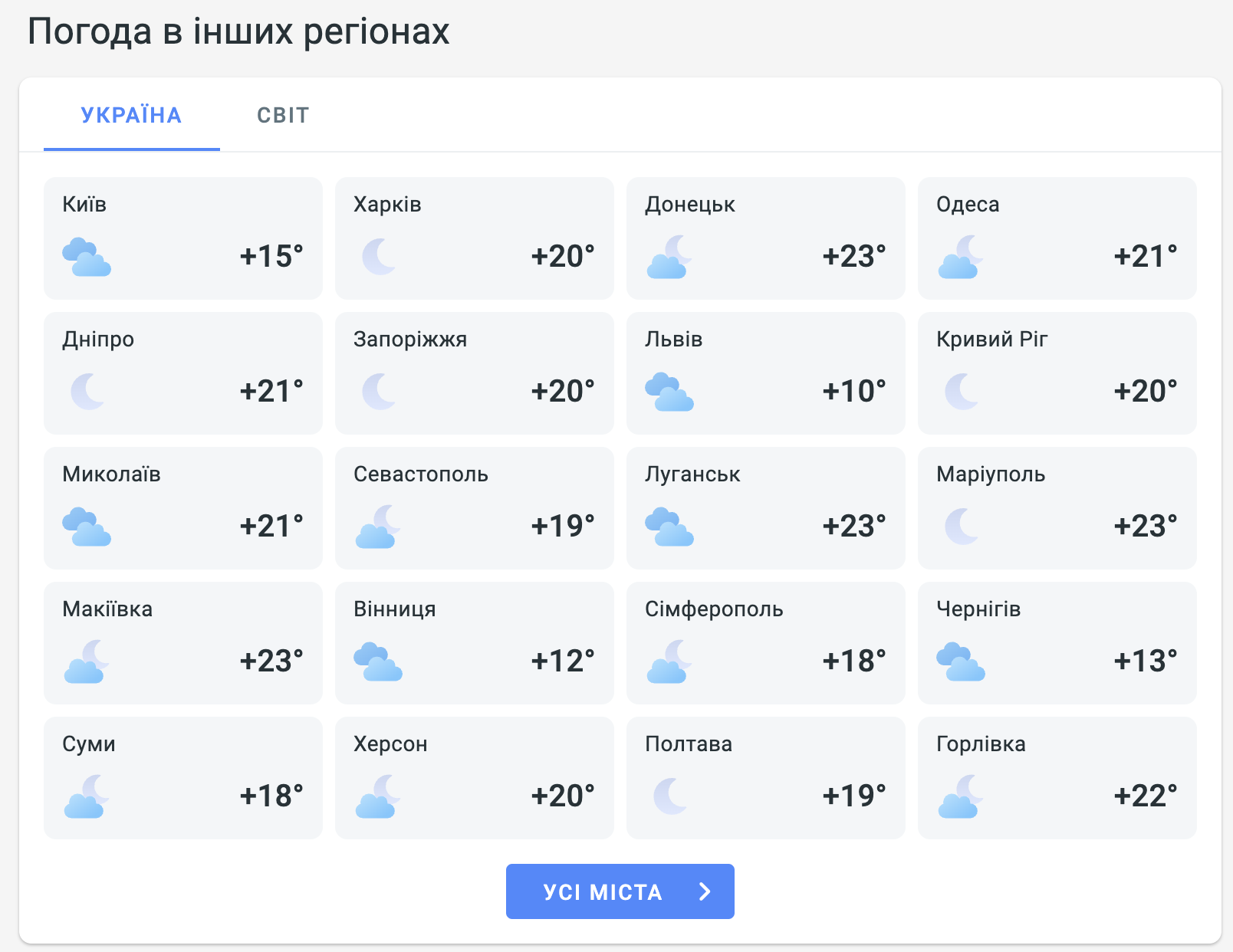This screenshot has height=952, width=1233.
Task: Click the cloudy night icon for Севастополь
Action: tap(378, 527)
